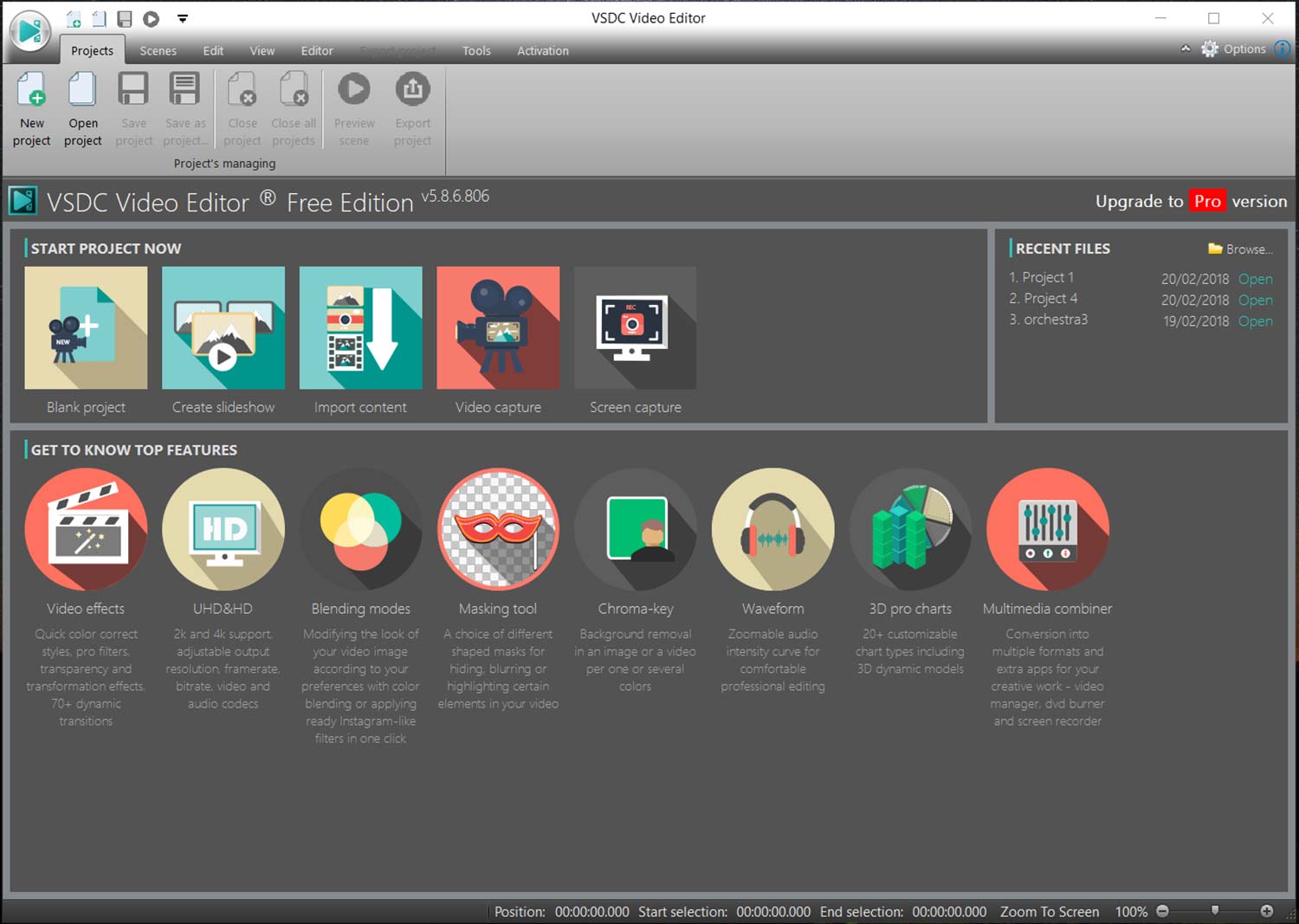Viewport: 1299px width, 924px height.
Task: Open an existing project via Open project icon
Action: point(82,109)
